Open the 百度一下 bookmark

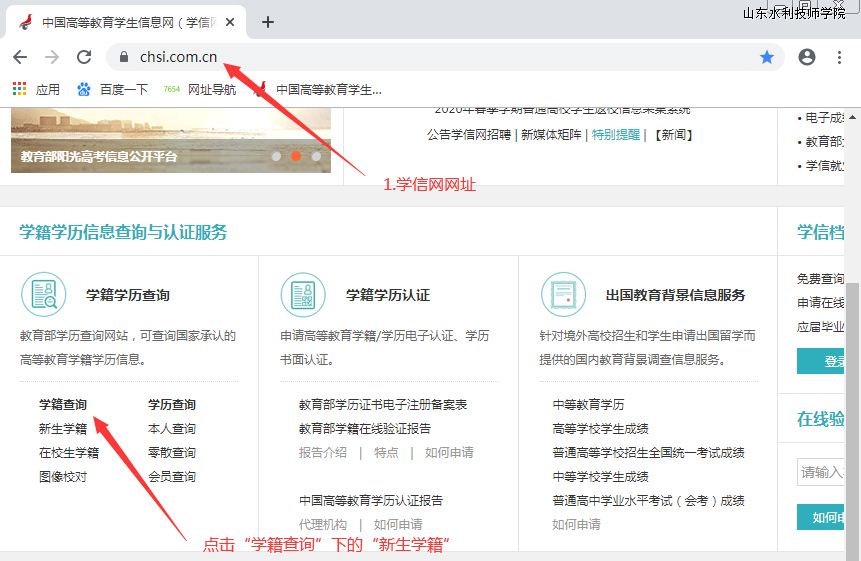pos(113,89)
